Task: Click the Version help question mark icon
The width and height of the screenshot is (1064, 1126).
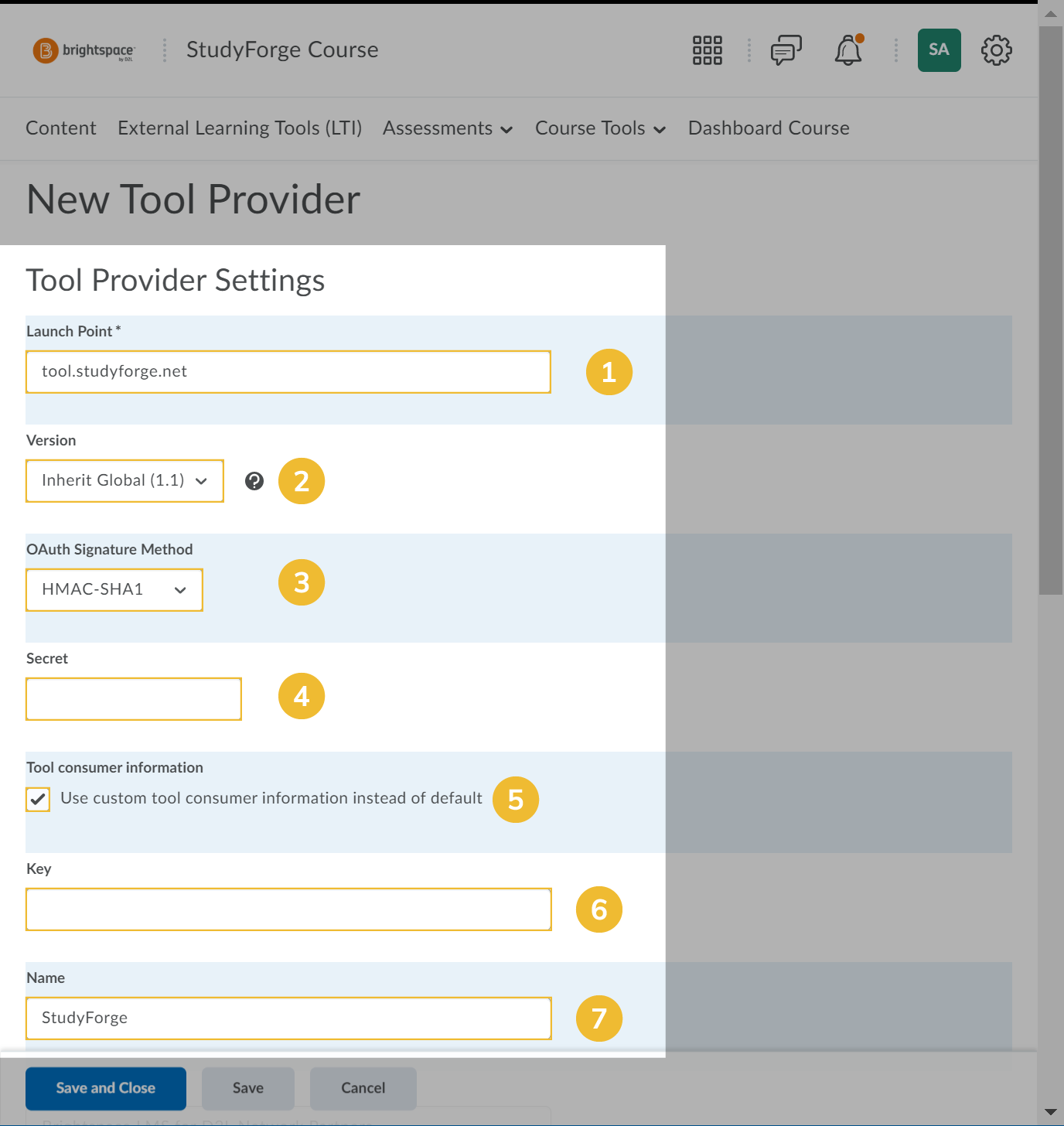Action: [x=254, y=481]
